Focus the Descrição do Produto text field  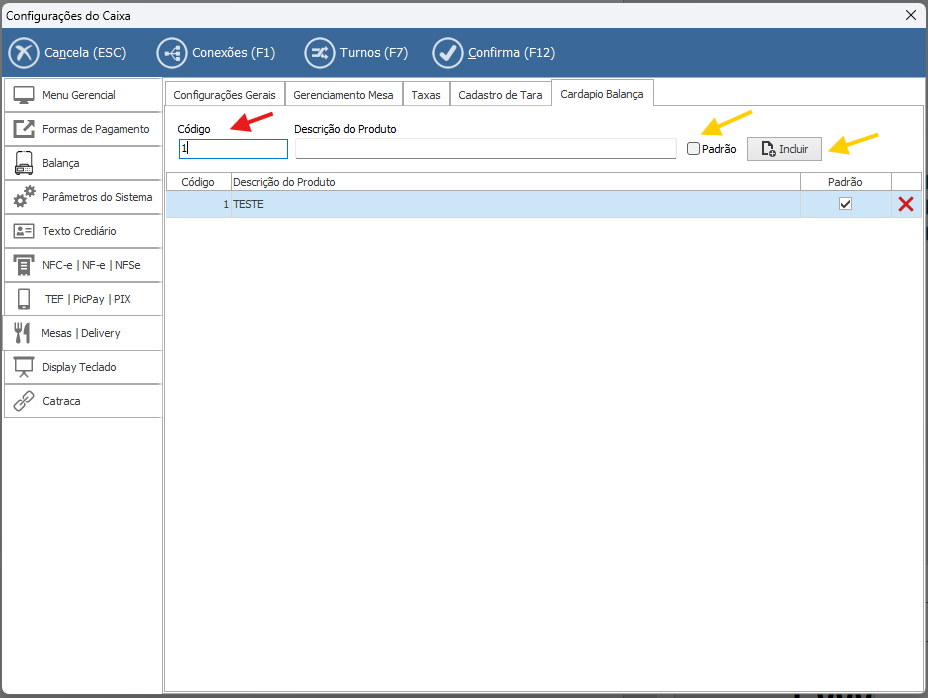point(485,149)
